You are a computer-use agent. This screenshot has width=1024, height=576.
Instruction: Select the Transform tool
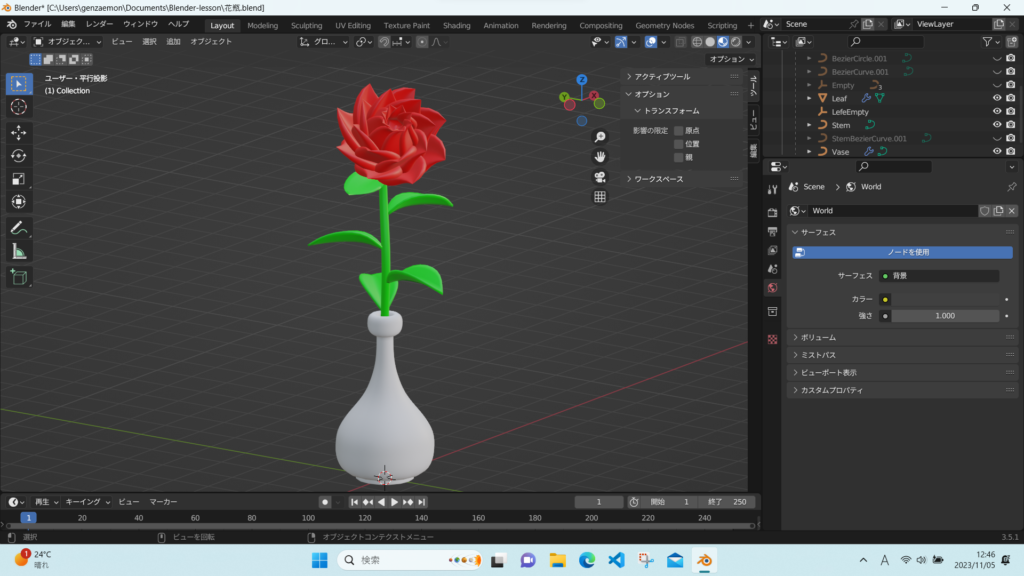click(18, 202)
